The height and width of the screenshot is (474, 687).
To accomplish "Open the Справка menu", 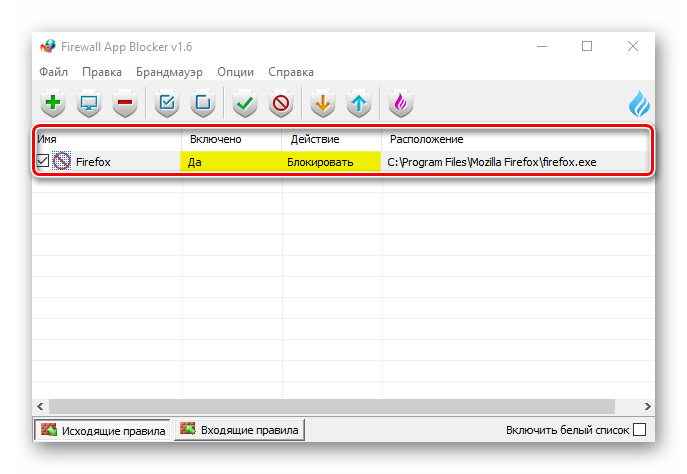I will (291, 72).
